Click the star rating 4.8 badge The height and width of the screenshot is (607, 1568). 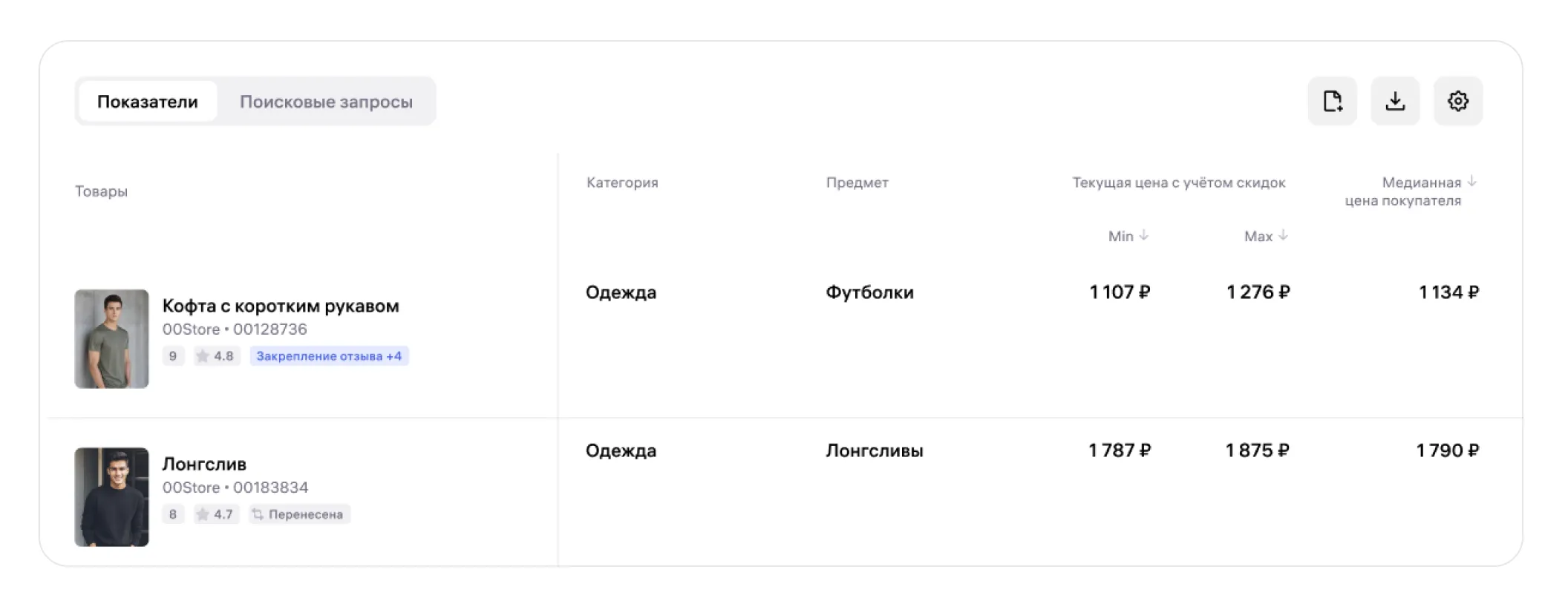[215, 356]
